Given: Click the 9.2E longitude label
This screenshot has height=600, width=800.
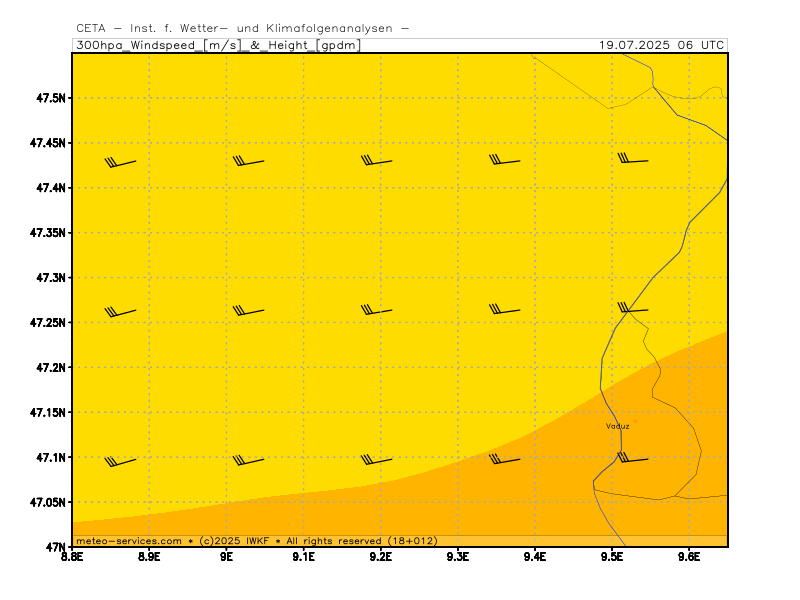Looking at the screenshot, I should coord(381,556).
